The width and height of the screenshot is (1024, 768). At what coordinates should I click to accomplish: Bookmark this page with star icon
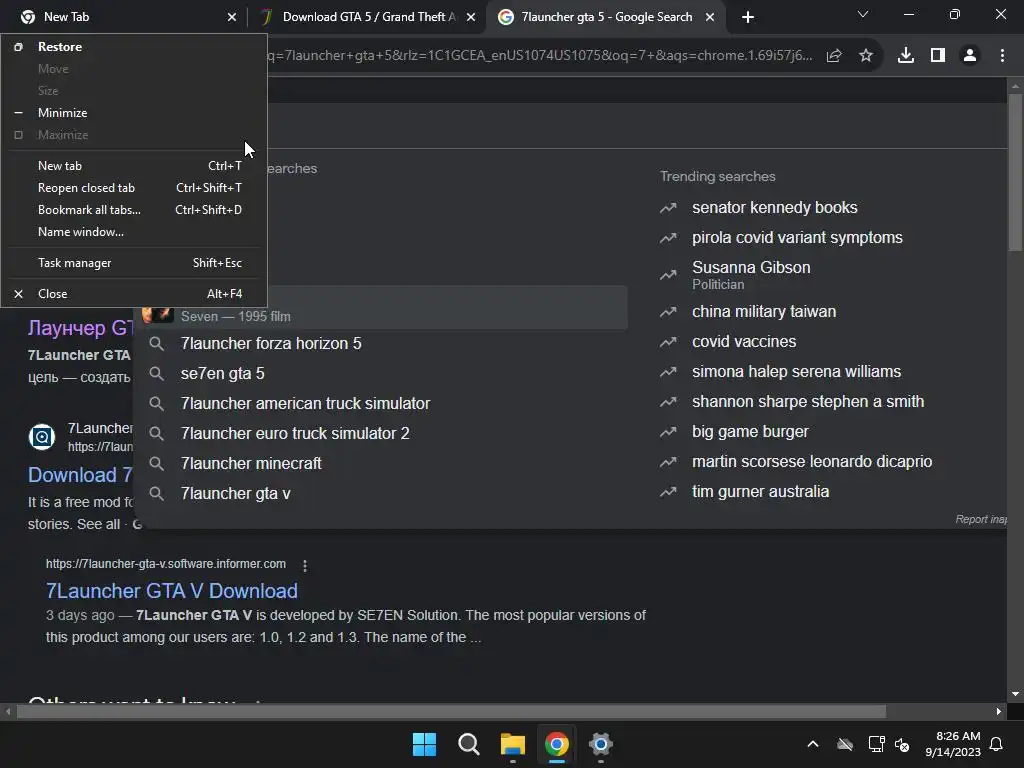(x=866, y=56)
